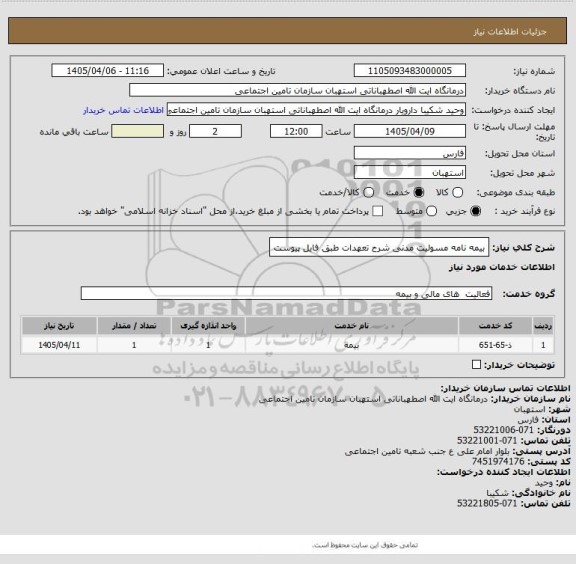Click need date cell 1405/04/11

(59, 345)
